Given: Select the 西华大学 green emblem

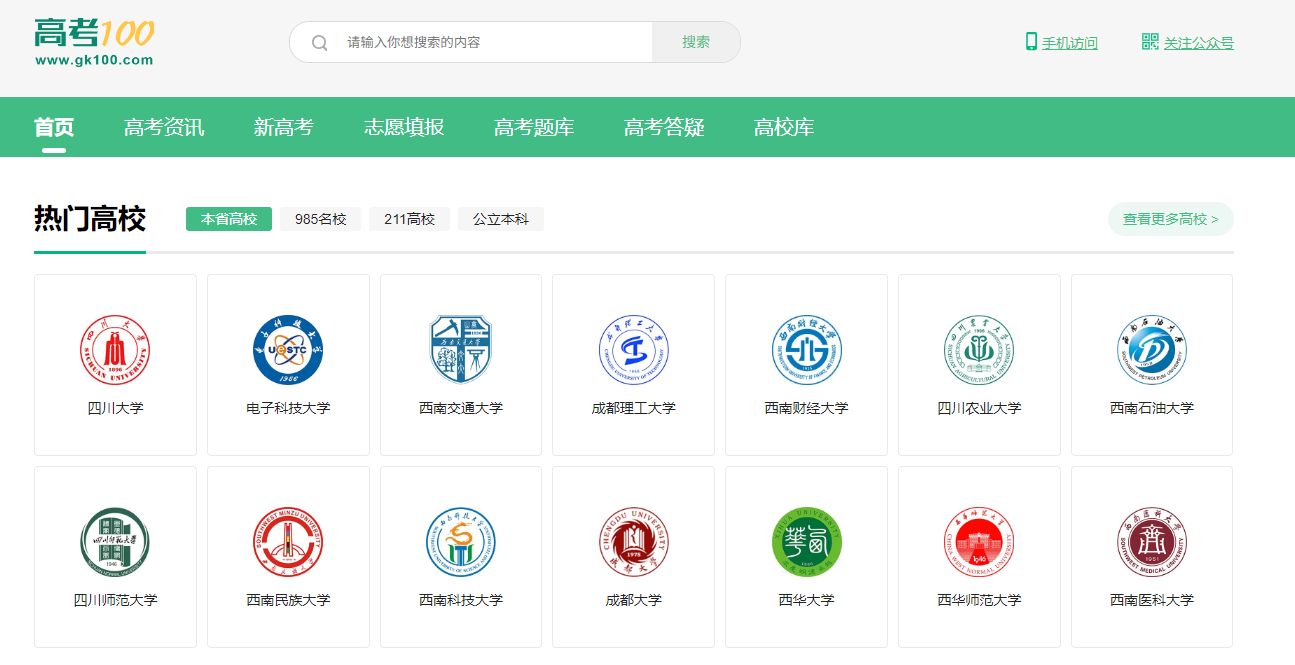Looking at the screenshot, I should [806, 540].
